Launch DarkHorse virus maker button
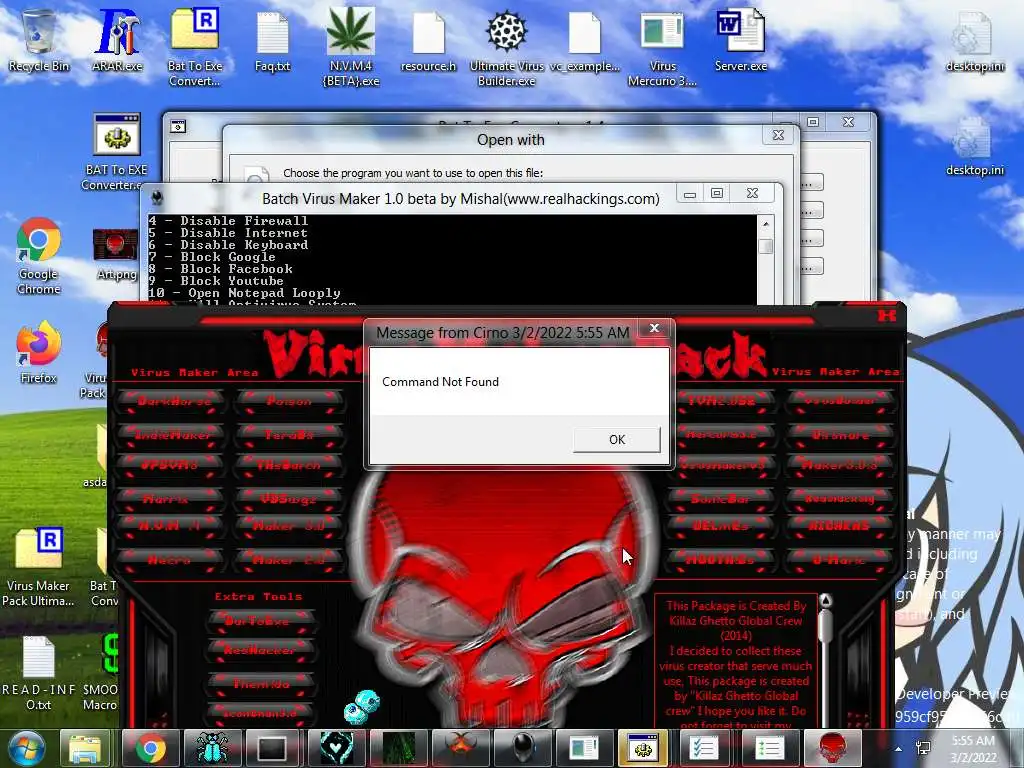 point(172,401)
